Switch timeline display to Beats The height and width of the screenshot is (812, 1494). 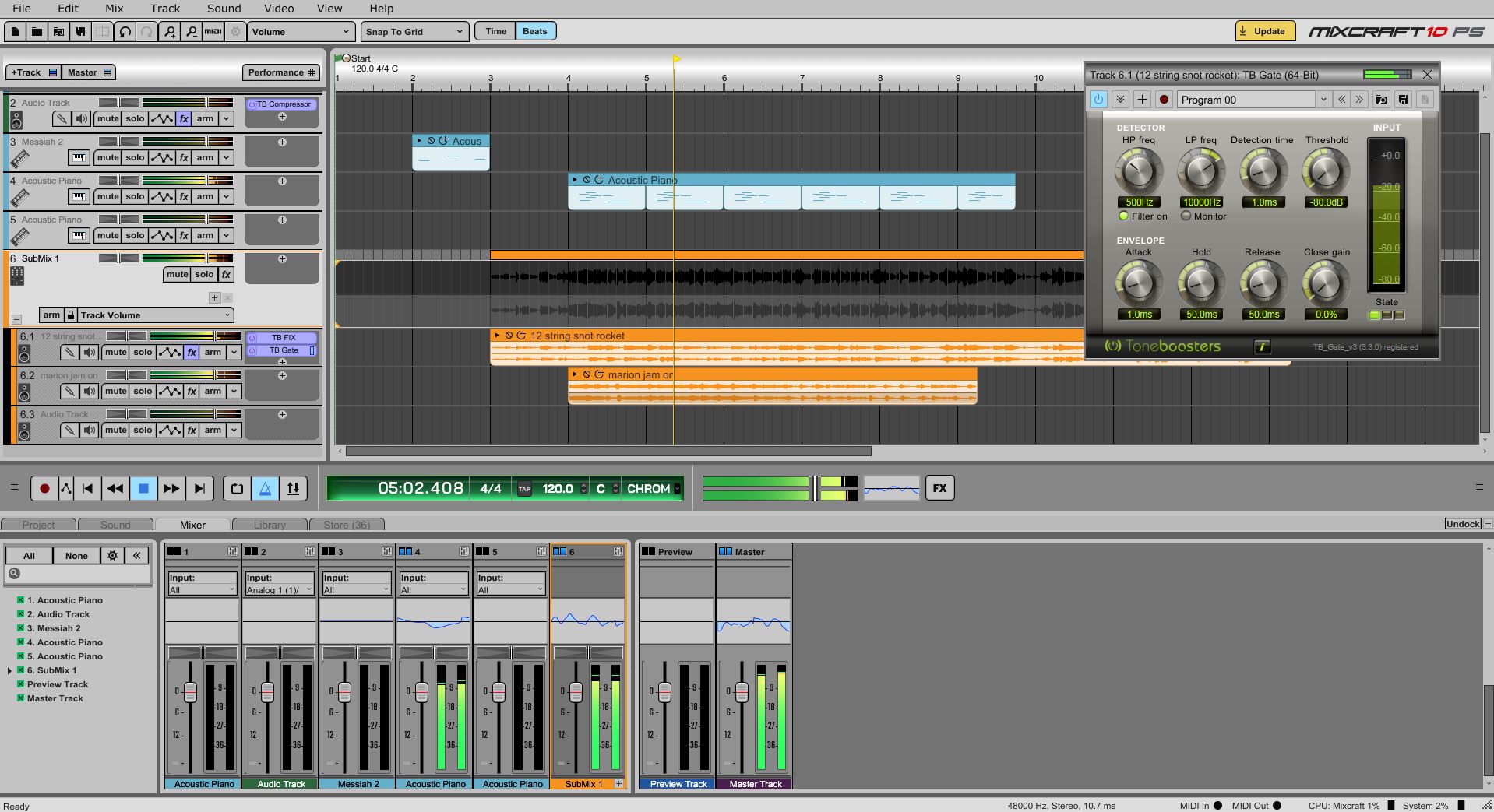535,31
